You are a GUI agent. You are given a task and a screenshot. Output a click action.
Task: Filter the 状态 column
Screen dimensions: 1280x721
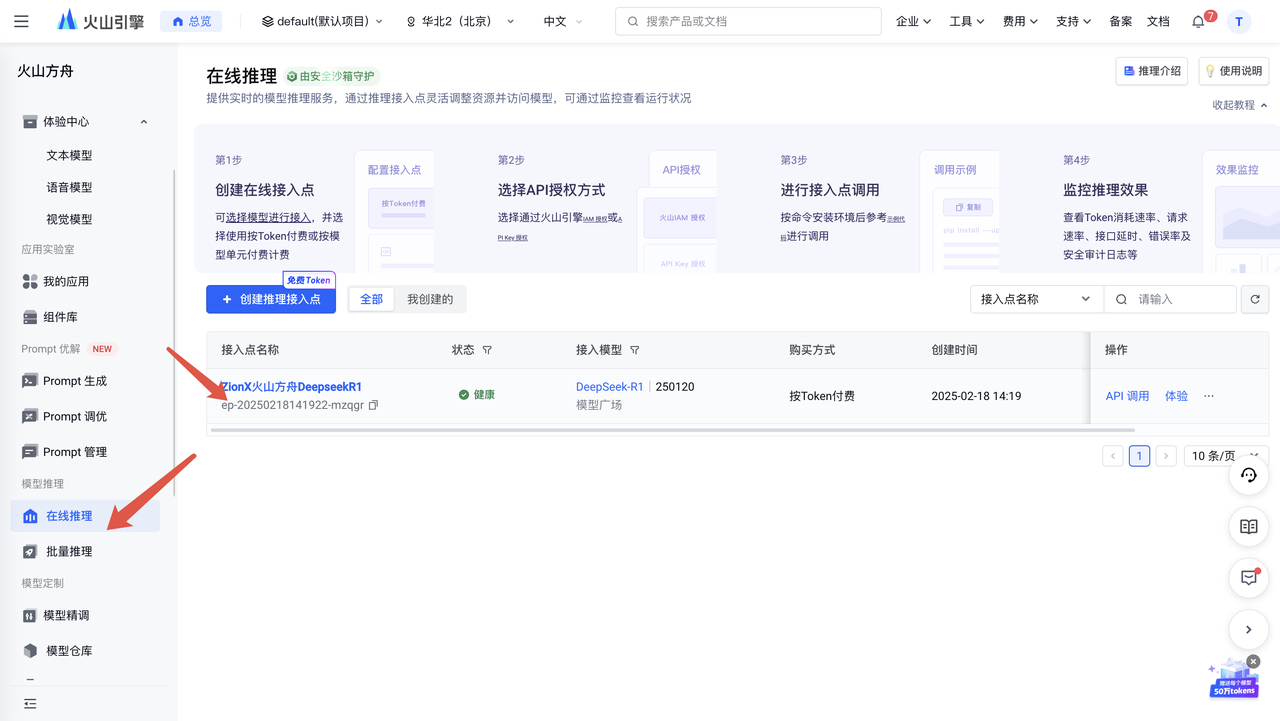tap(487, 350)
